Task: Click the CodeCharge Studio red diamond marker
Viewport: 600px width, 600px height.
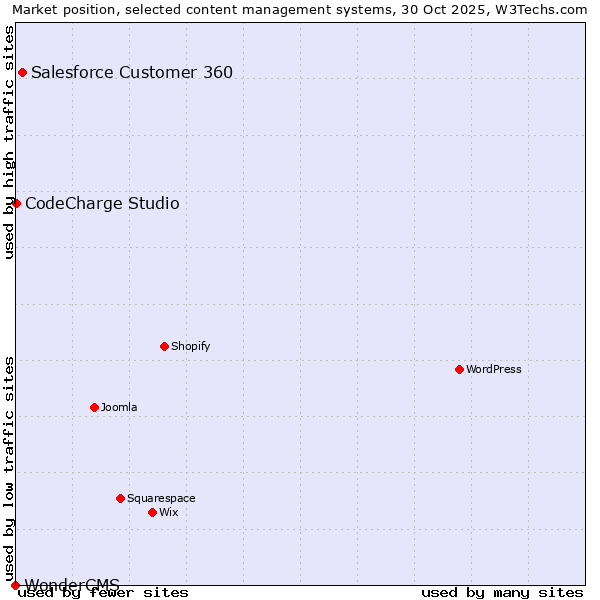Action: (16, 203)
